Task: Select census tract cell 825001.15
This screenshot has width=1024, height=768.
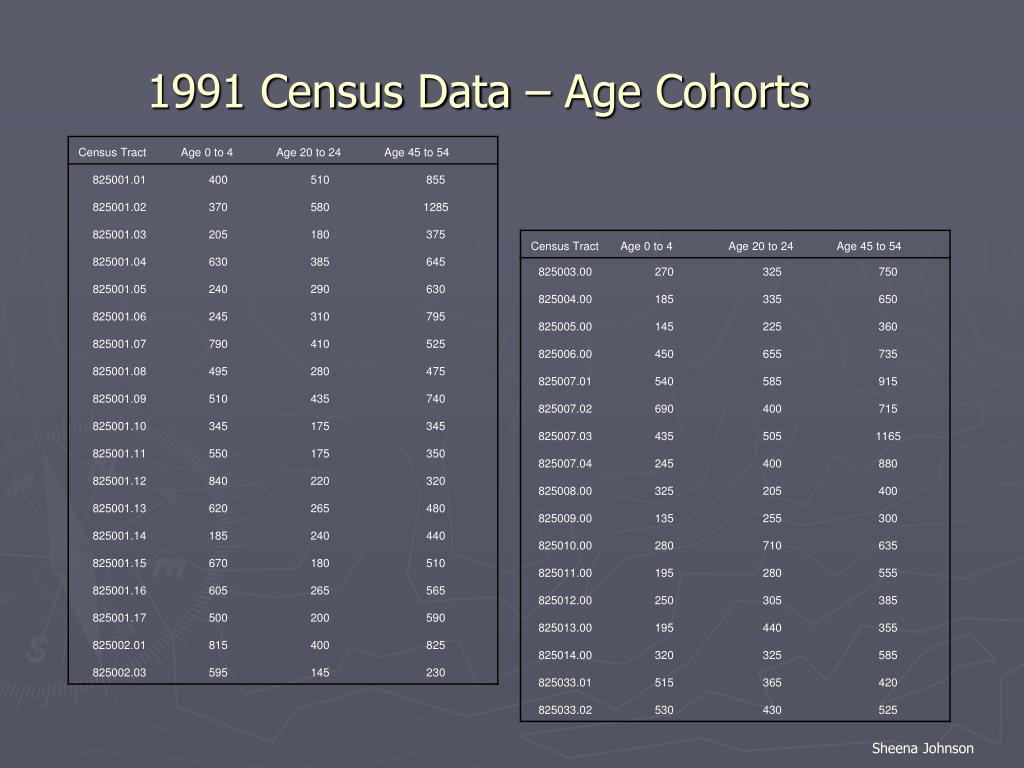Action: [x=119, y=564]
